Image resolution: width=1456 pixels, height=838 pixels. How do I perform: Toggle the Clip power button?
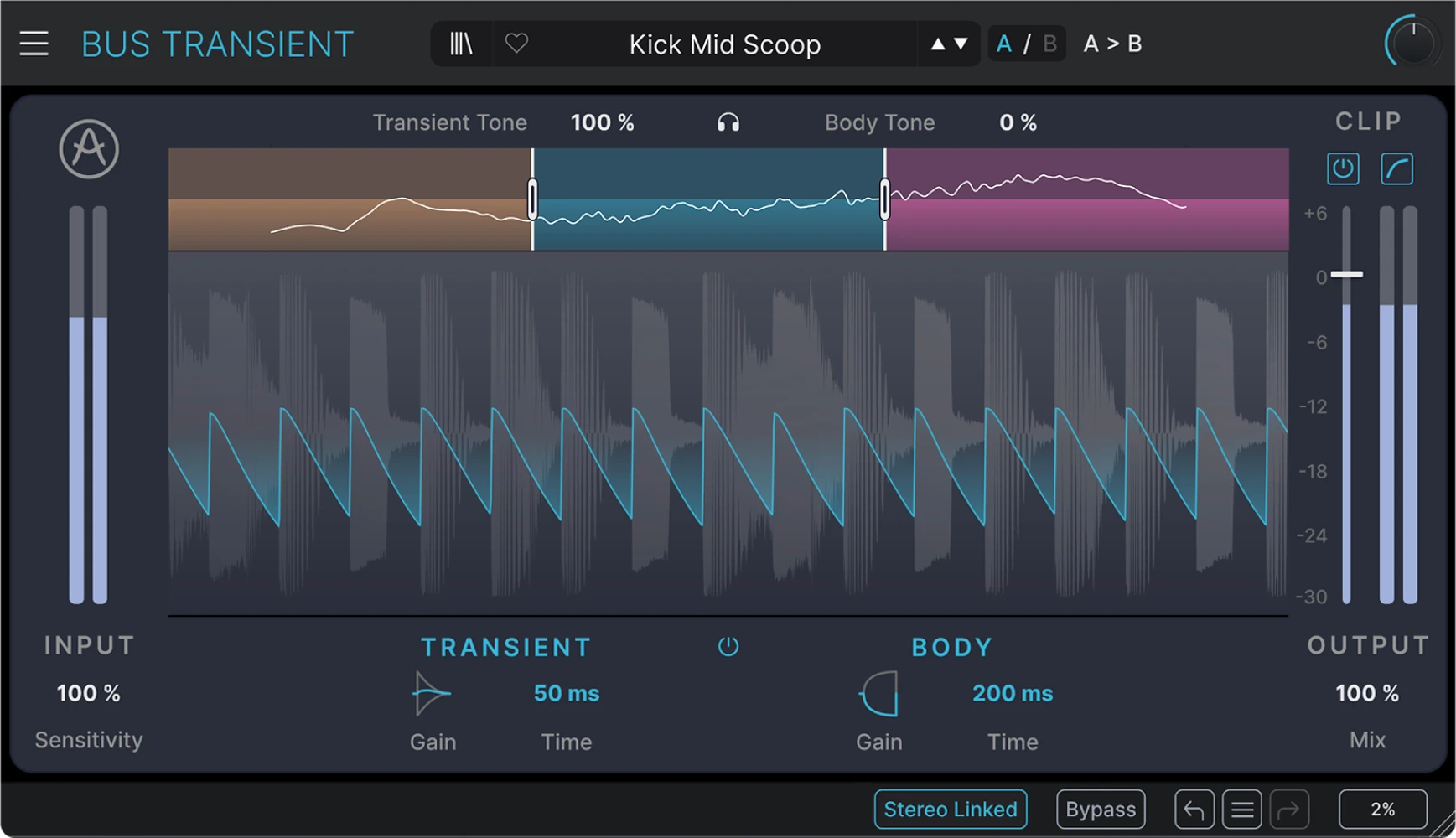tap(1342, 168)
